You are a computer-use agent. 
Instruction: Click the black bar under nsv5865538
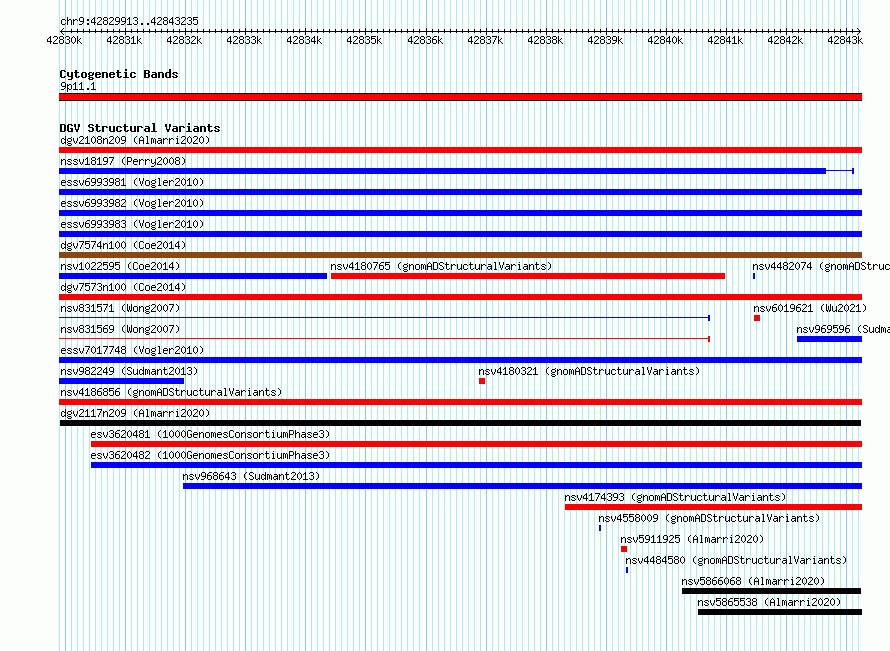coord(780,612)
